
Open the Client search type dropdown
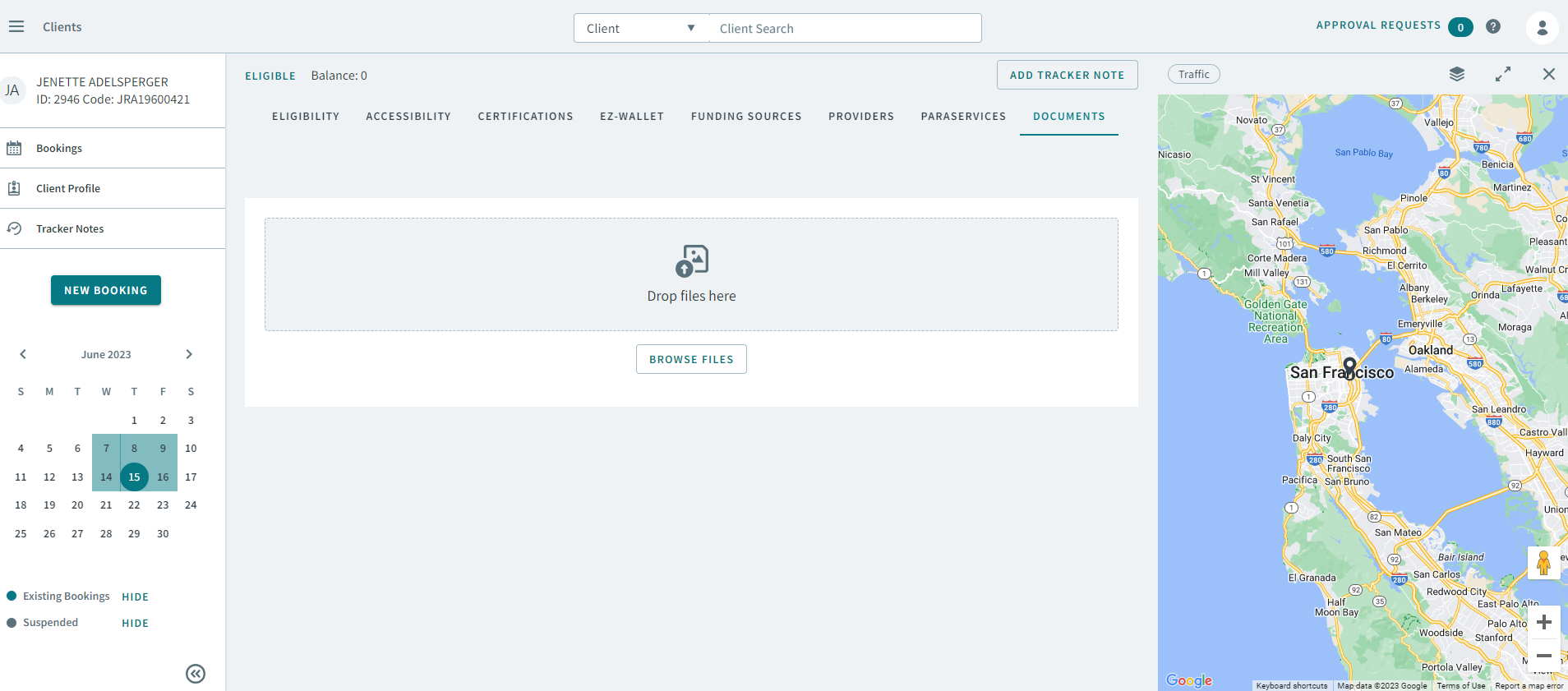tap(641, 28)
